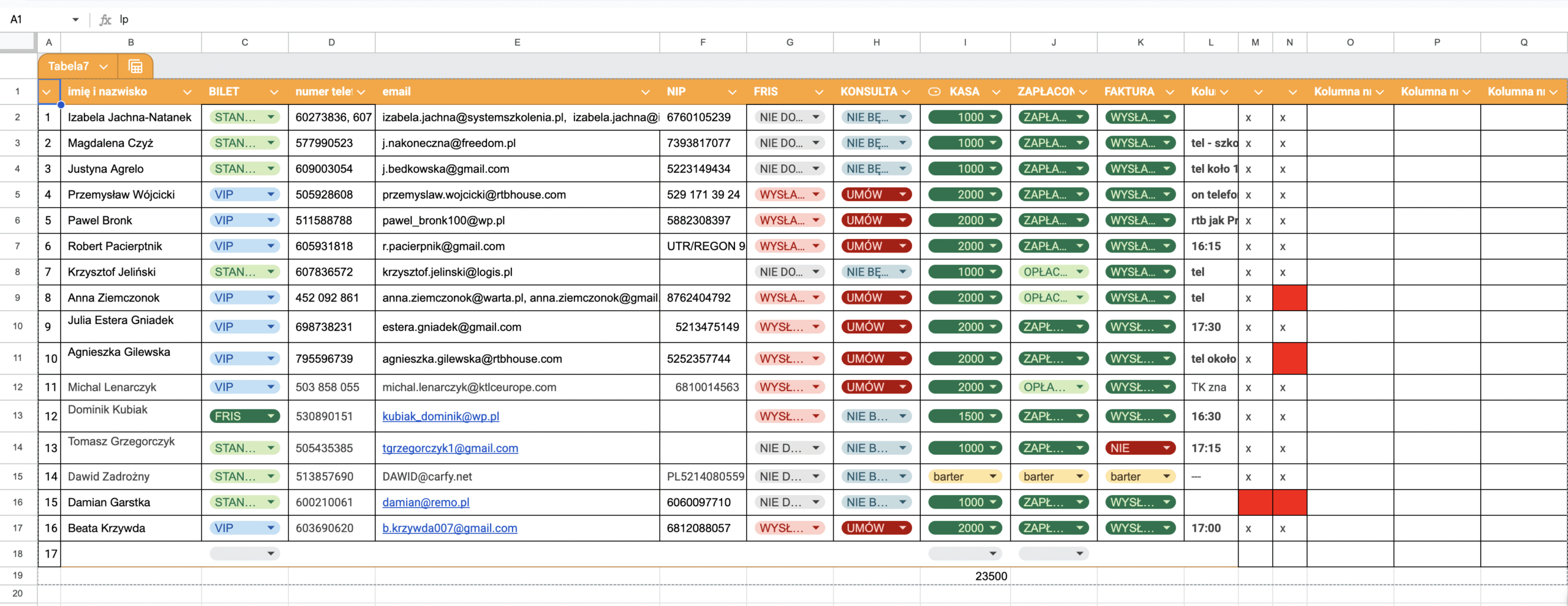Open the 1500 KASA chip for Dominik Kubiak
Screen dimensions: 1568x606
coord(965,416)
